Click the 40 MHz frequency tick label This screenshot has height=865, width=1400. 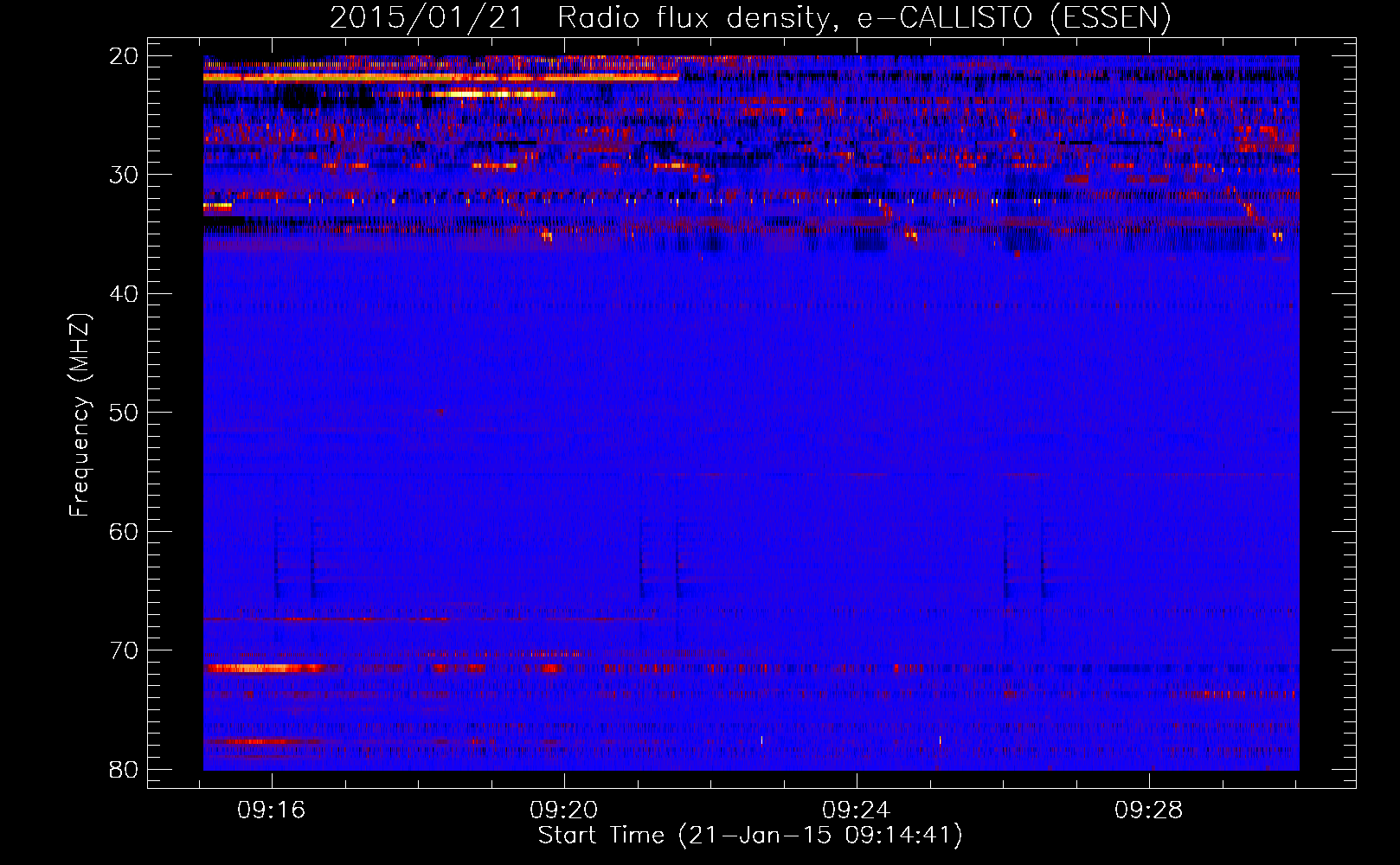[125, 294]
